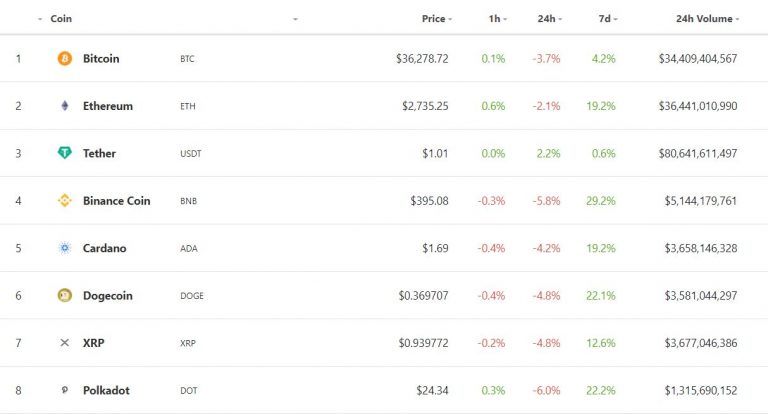Sort by the Coin column header

(x=61, y=19)
